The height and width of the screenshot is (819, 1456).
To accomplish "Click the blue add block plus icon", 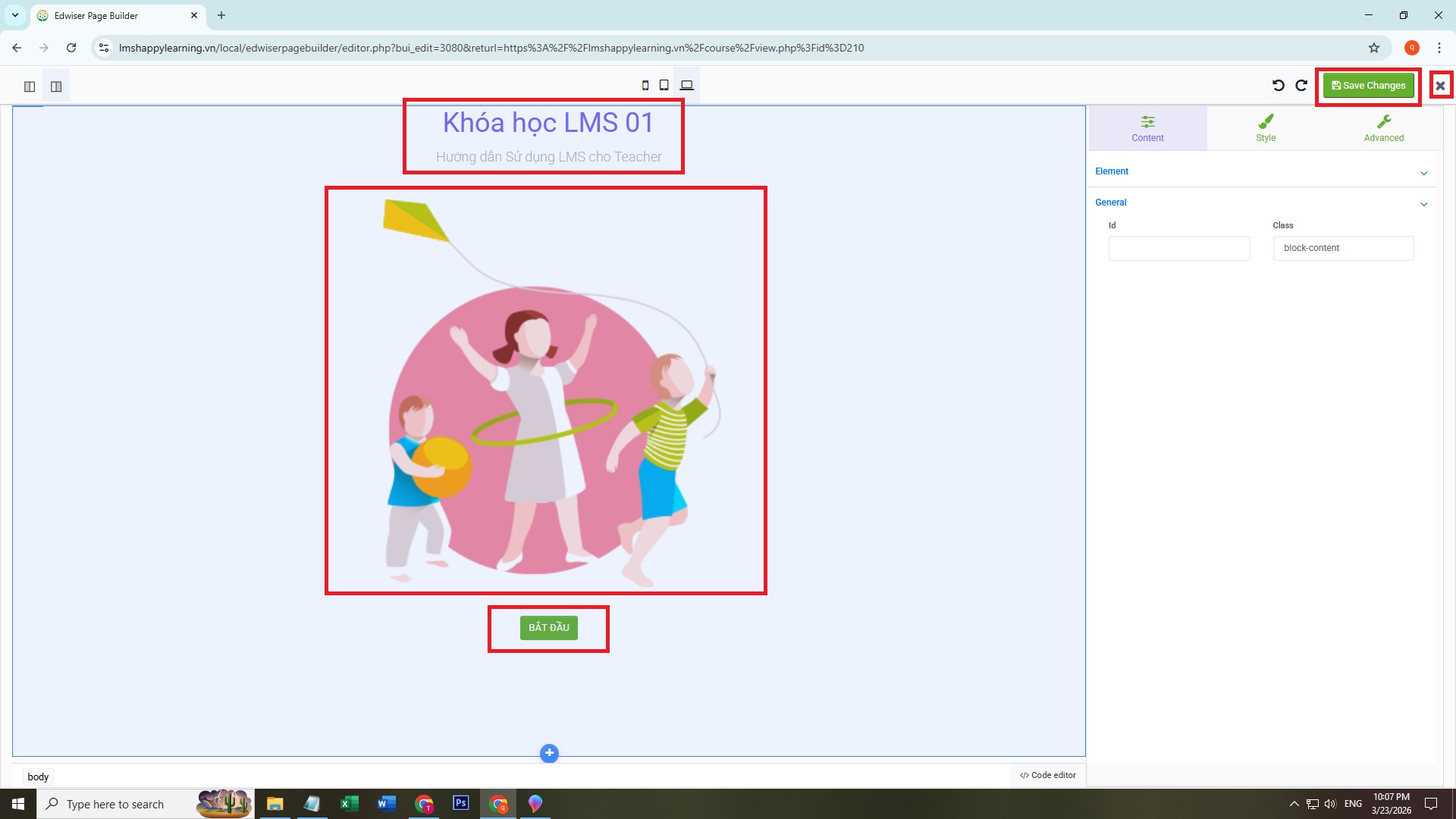I will pyautogui.click(x=549, y=753).
